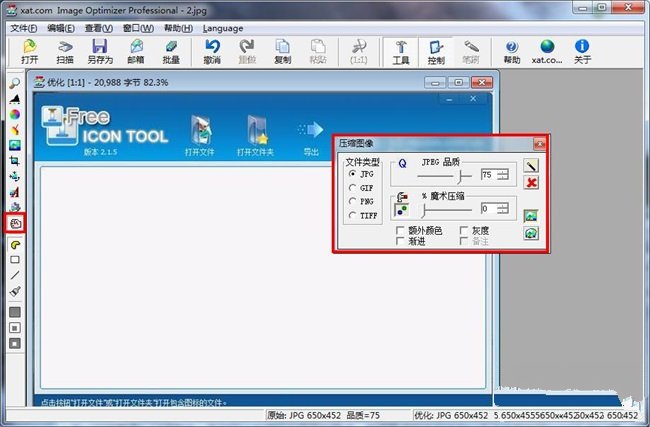The height and width of the screenshot is (427, 650).
Task: Click the 邮箱 (Mail) toolbar icon
Action: pyautogui.click(x=136, y=51)
